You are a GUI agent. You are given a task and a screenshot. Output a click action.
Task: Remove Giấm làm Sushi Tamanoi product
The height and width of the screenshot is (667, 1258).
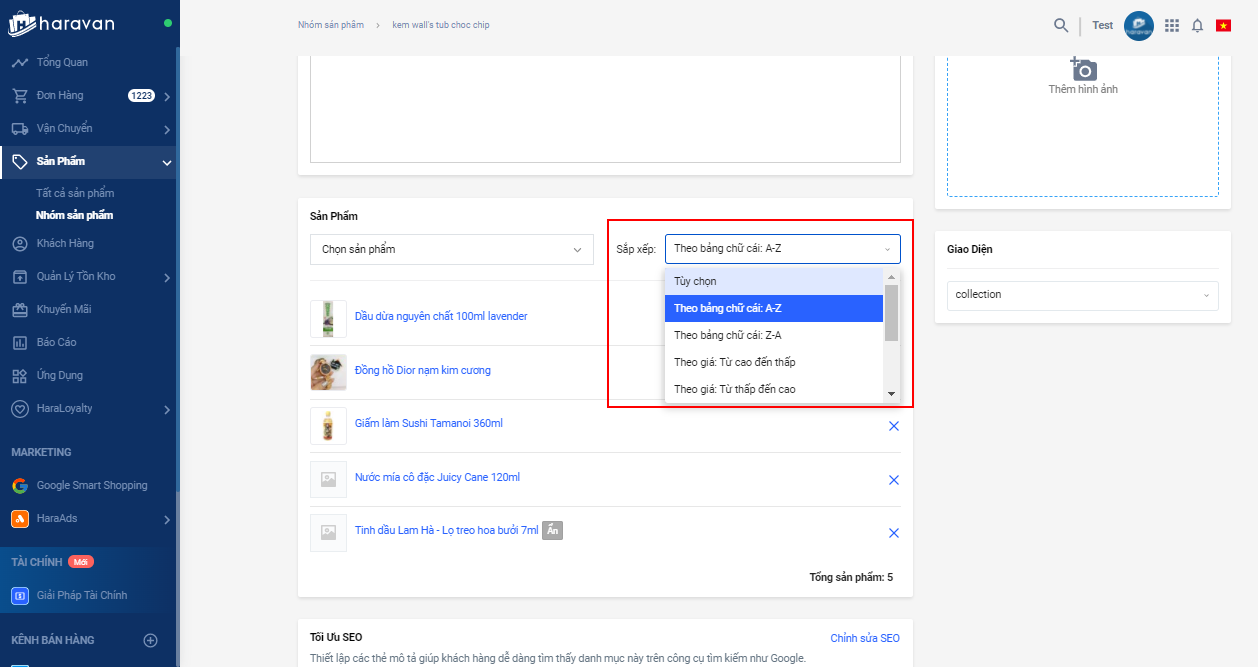pos(894,426)
